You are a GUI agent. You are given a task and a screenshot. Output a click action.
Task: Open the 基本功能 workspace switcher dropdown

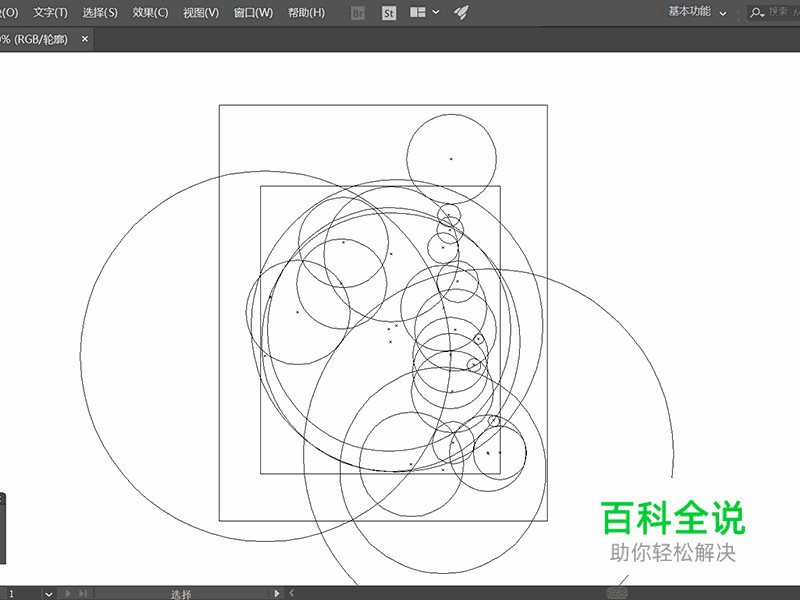click(690, 14)
